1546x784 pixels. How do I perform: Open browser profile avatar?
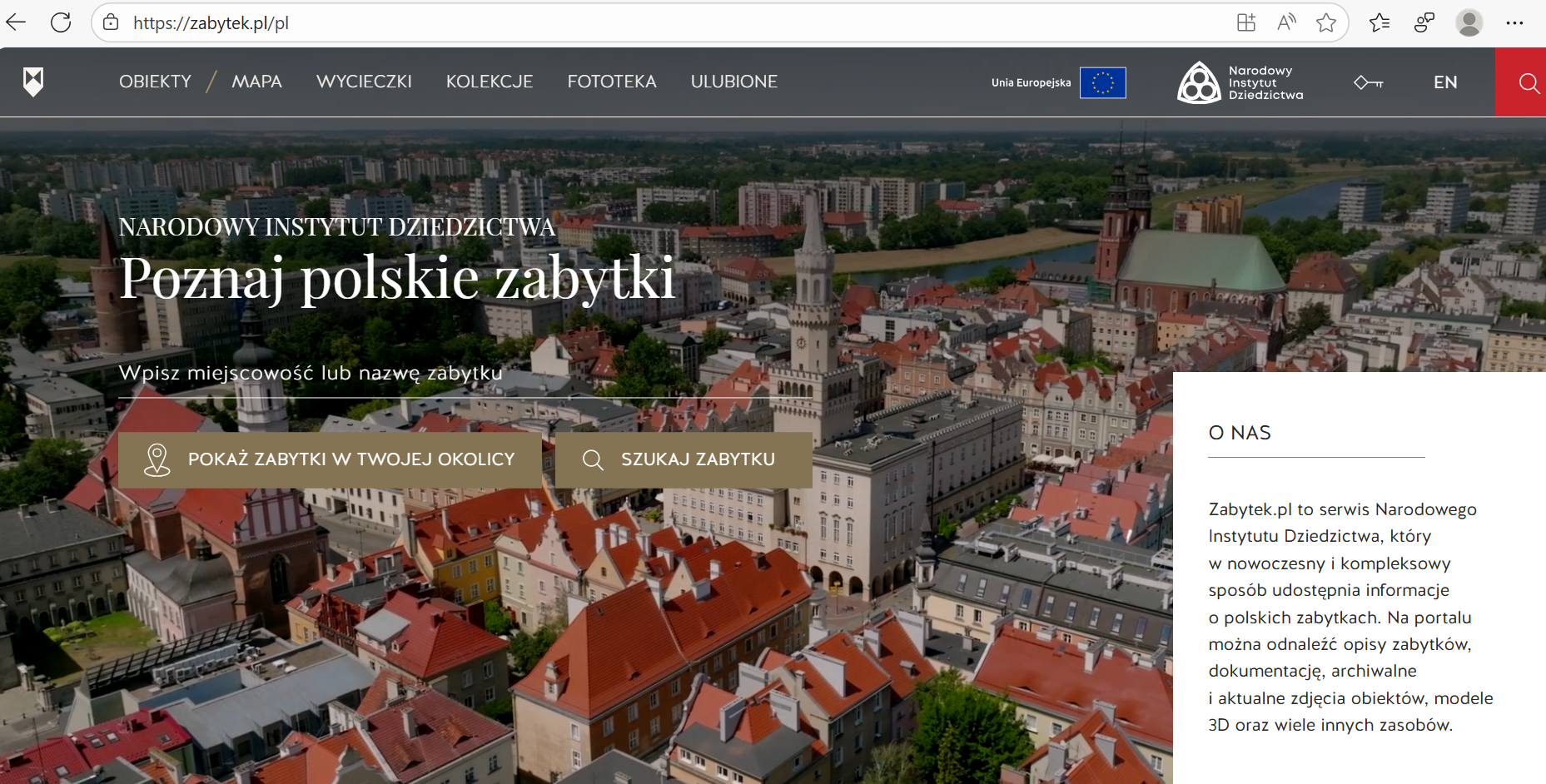(x=1469, y=22)
